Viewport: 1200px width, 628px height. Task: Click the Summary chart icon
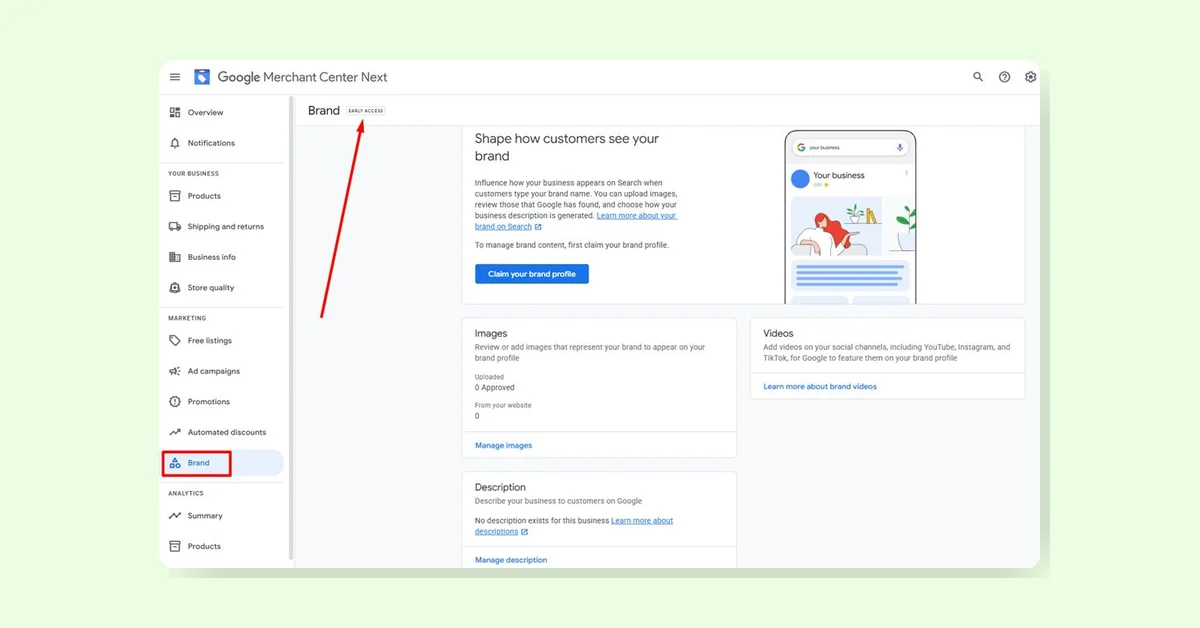(175, 516)
